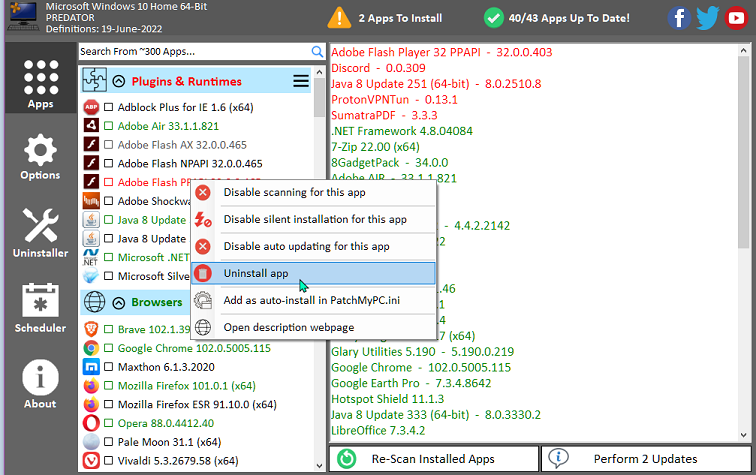756x475 pixels.
Task: Click the Adblock Plus ABP icon
Action: coord(91,107)
